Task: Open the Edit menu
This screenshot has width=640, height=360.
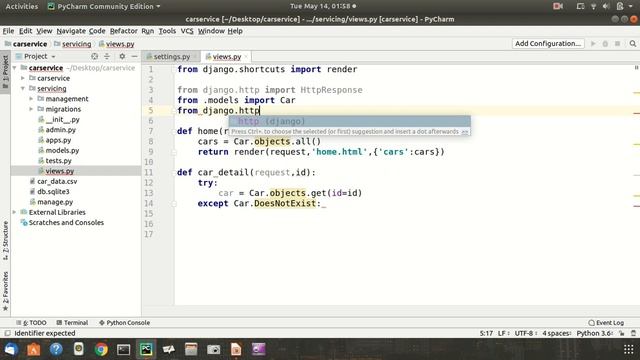Action: coord(25,31)
